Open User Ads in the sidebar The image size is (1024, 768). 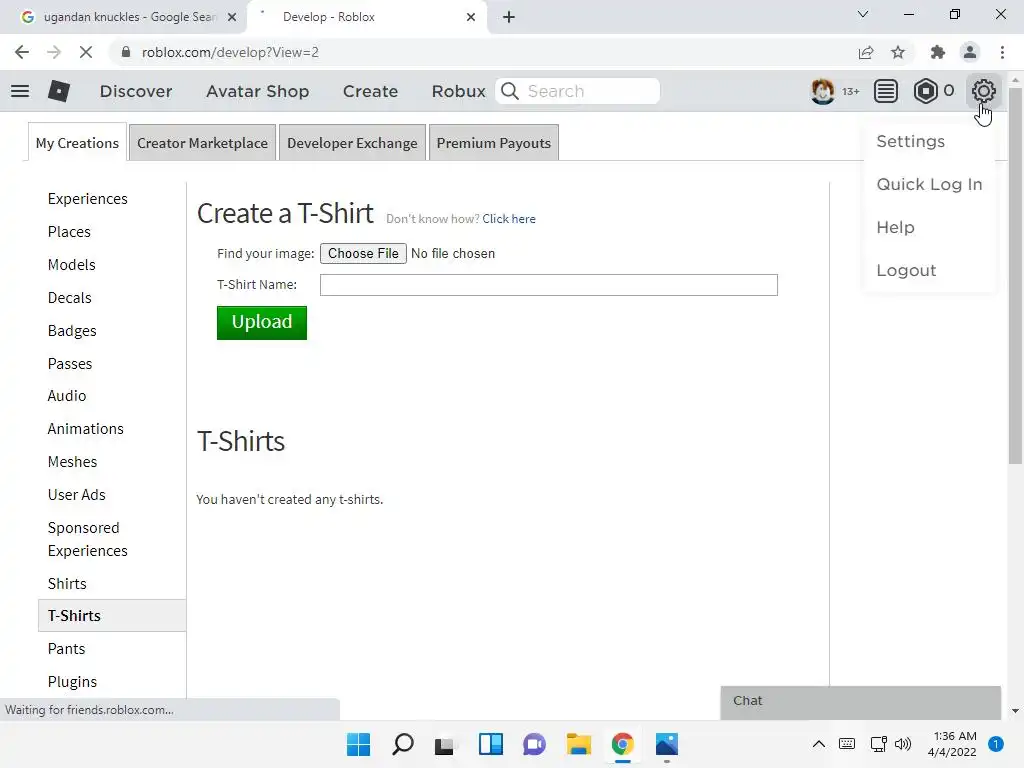tap(76, 494)
